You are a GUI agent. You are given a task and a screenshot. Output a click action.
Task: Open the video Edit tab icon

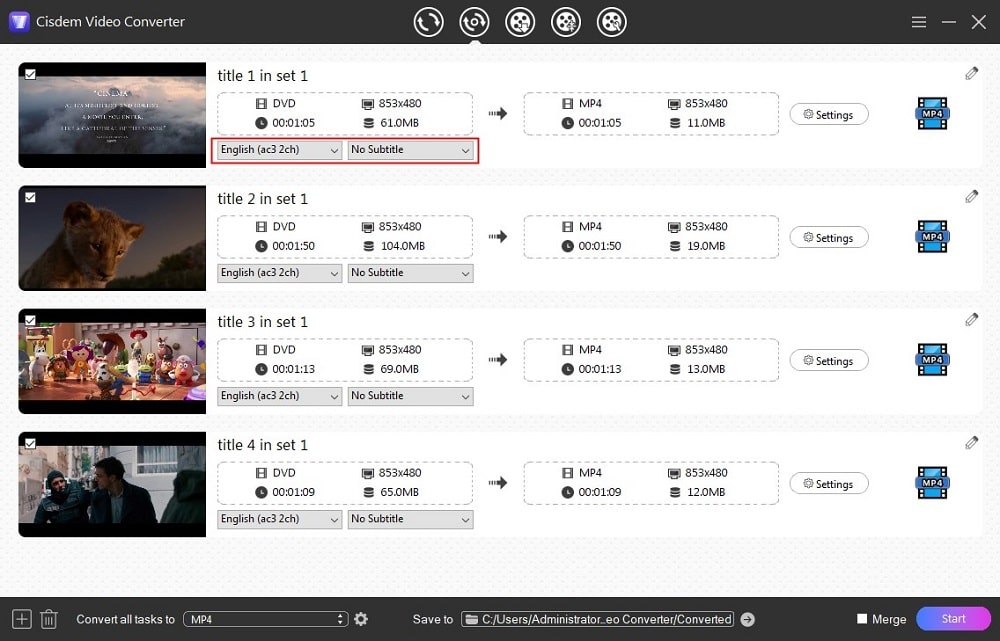tap(612, 22)
